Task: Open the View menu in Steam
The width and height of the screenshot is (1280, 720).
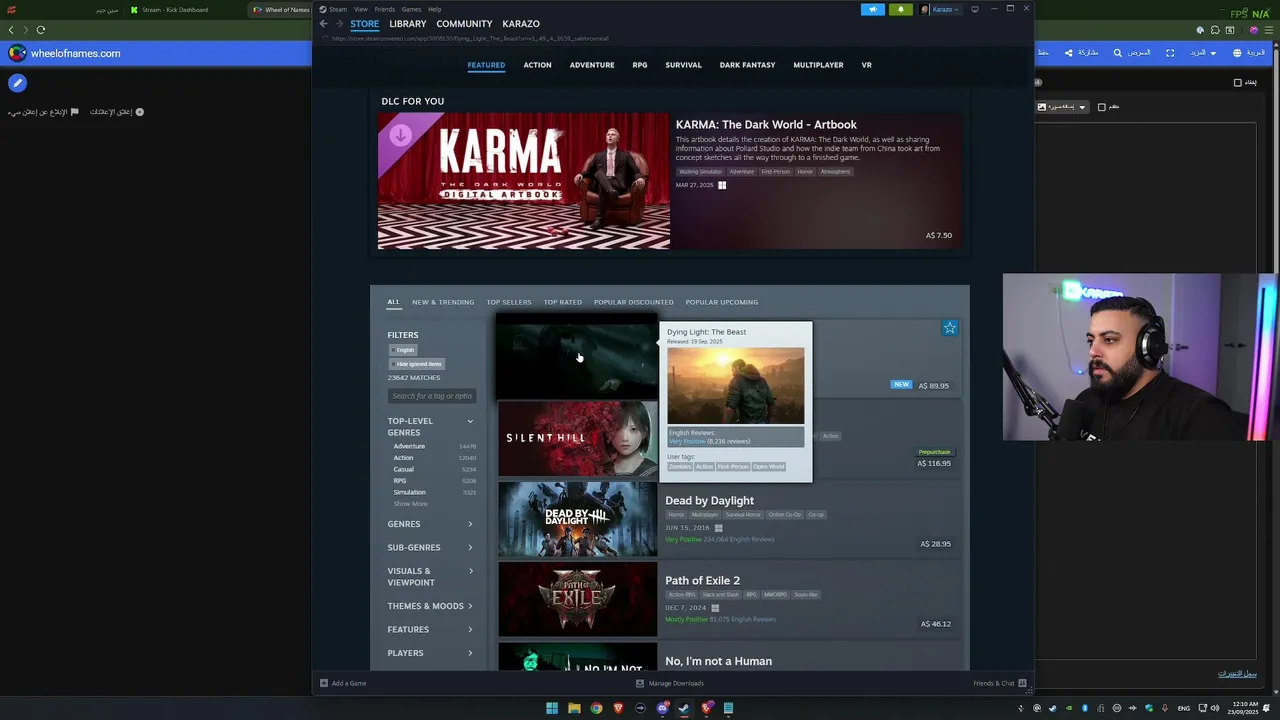Action: (x=361, y=9)
